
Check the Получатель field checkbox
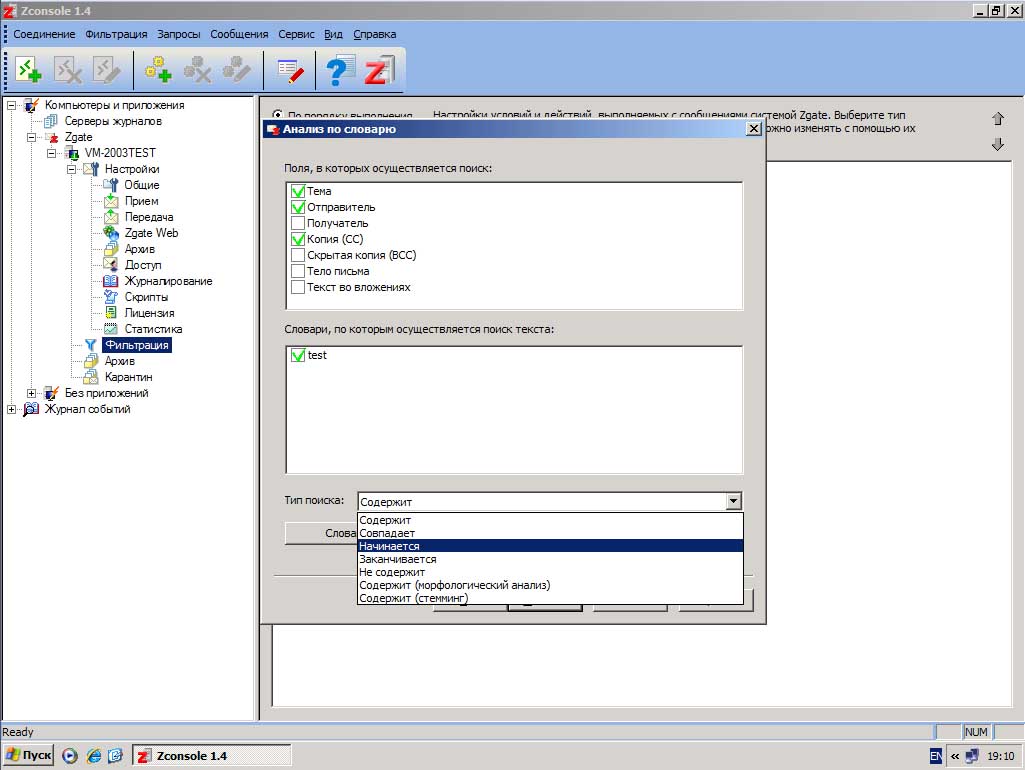point(298,224)
